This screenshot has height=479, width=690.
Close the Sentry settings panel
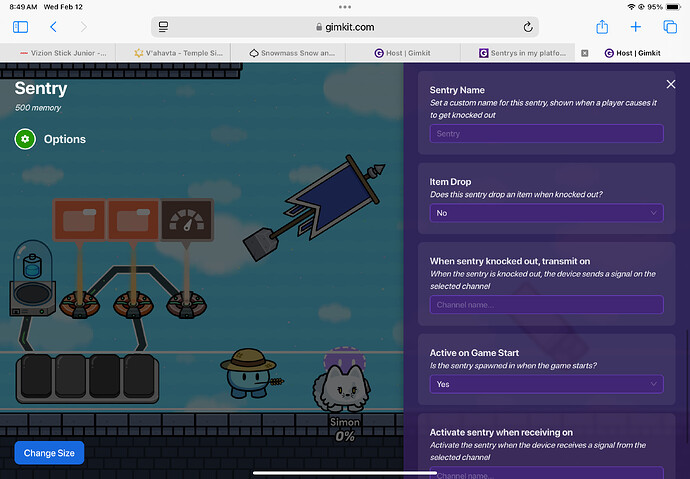pyautogui.click(x=670, y=85)
